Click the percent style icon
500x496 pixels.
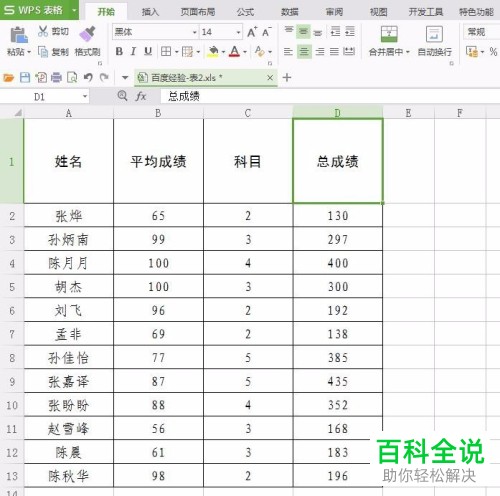[x=493, y=52]
